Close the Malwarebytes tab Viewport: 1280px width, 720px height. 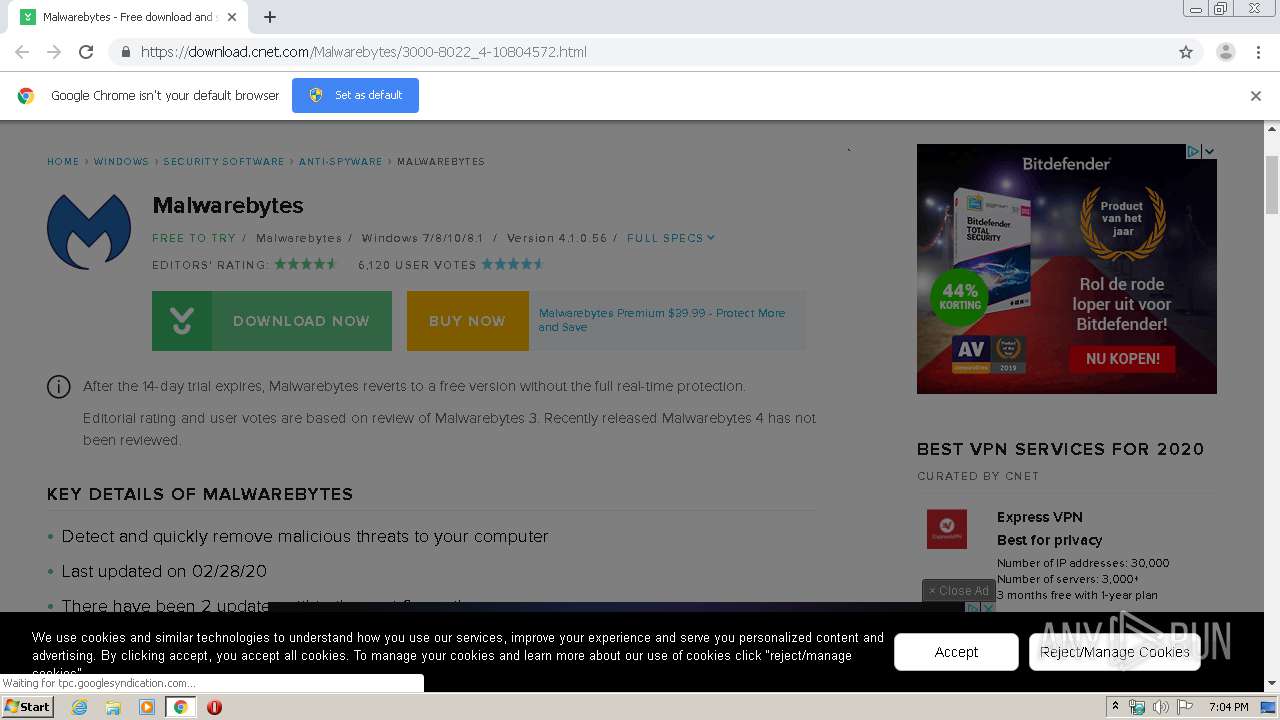pos(232,17)
